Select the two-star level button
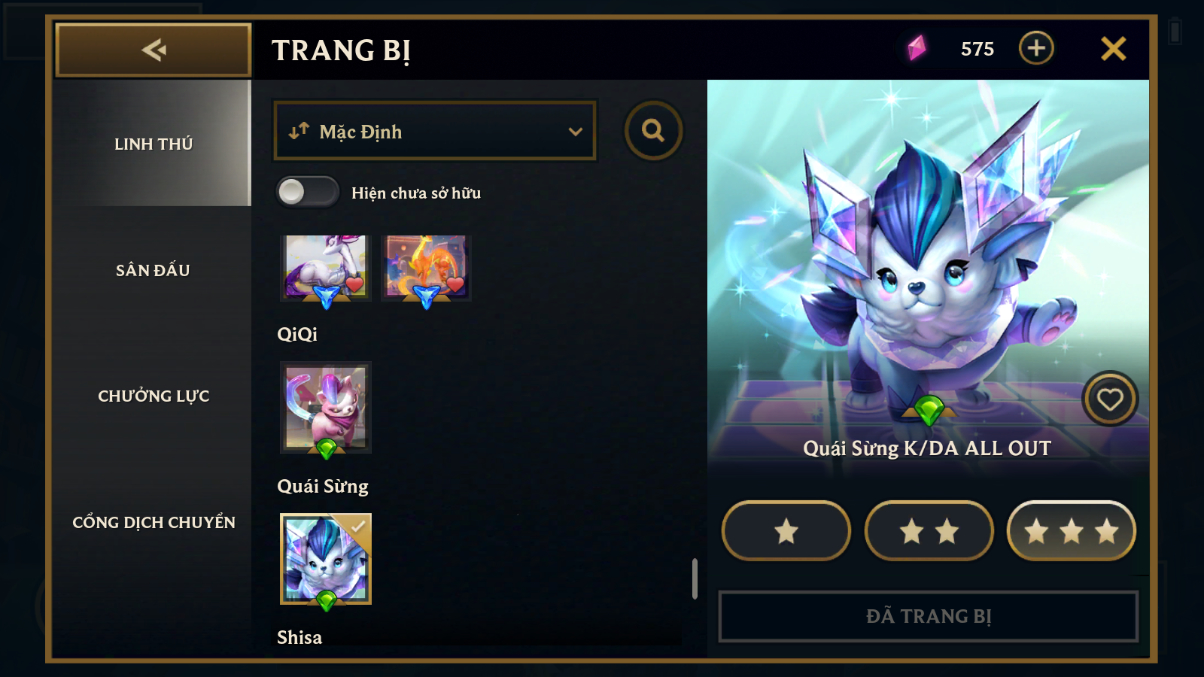 point(929,531)
